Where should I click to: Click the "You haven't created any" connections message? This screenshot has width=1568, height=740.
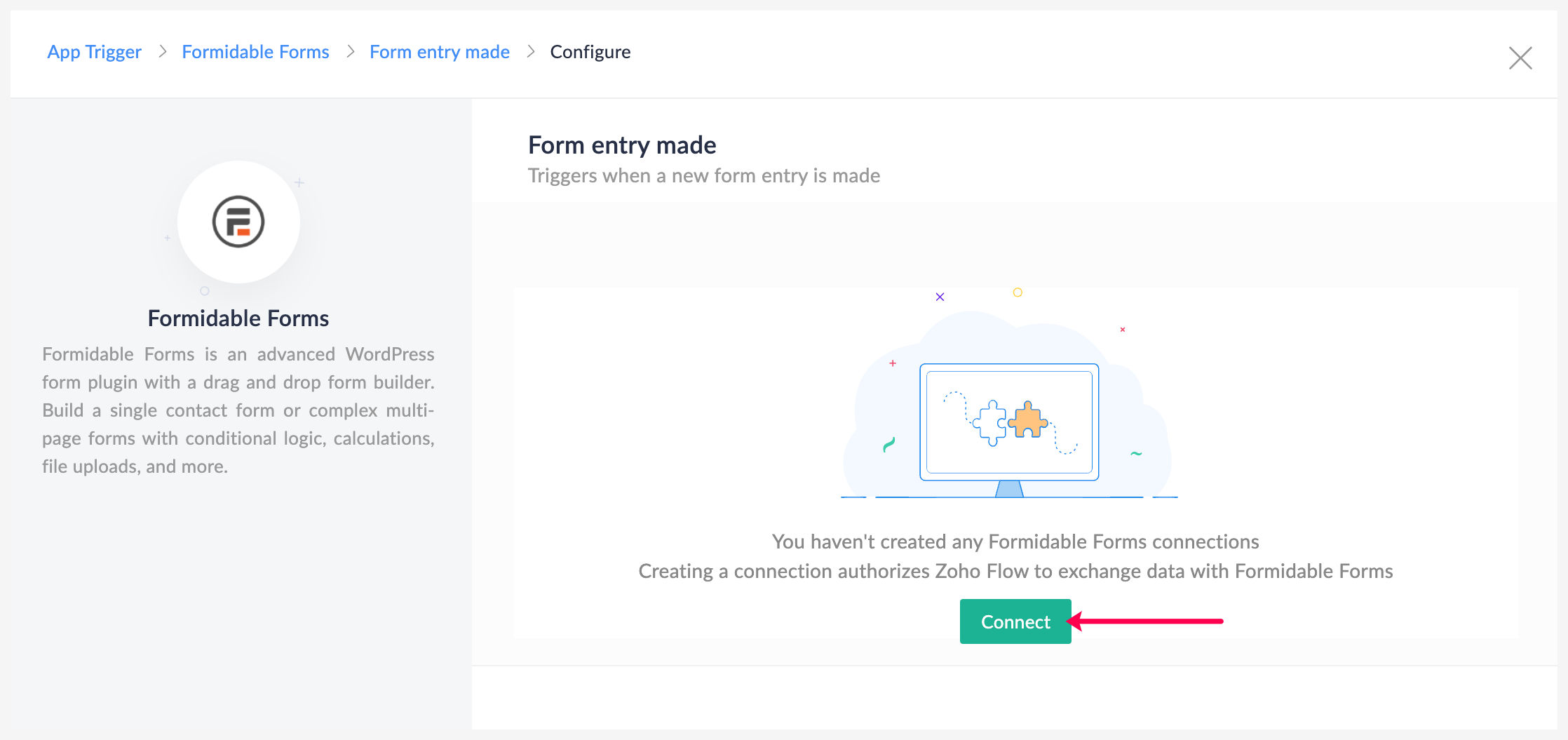click(x=1015, y=541)
